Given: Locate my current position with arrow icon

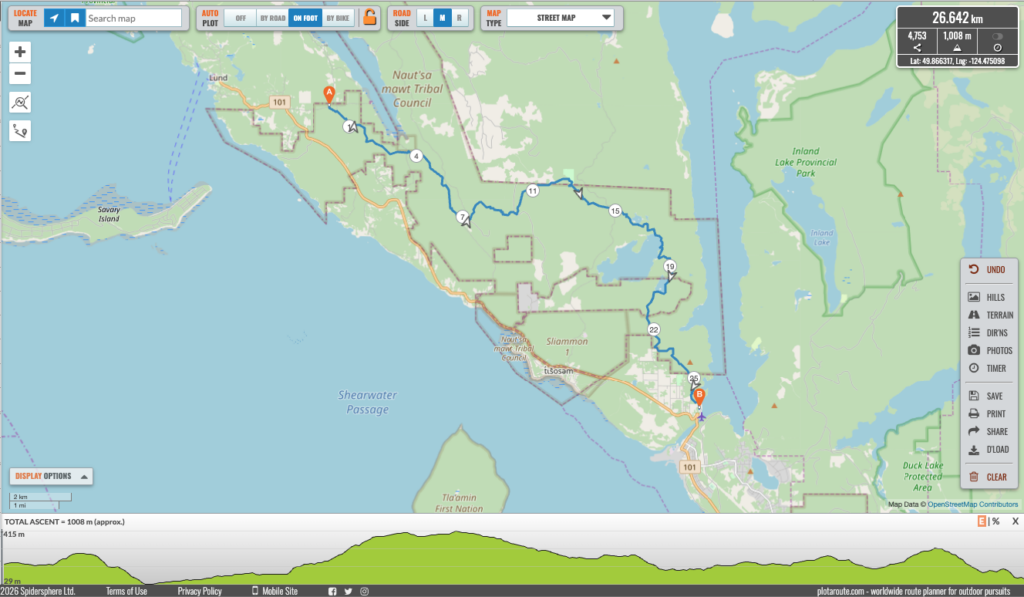Looking at the screenshot, I should click(54, 18).
